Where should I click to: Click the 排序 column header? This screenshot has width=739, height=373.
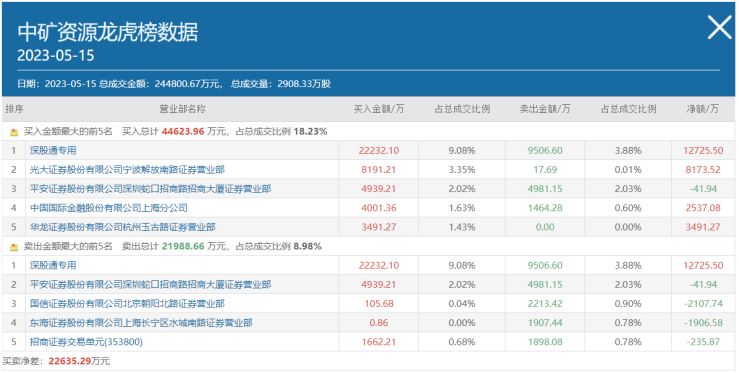tap(14, 109)
